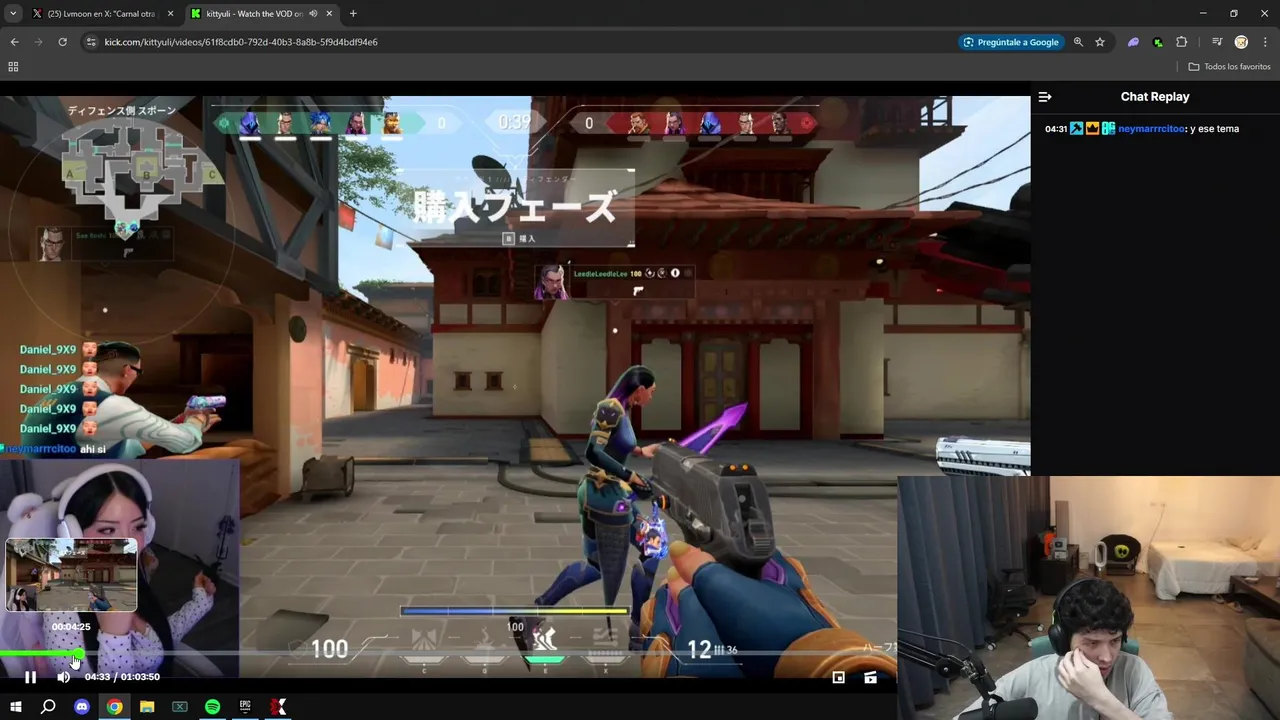Open the media controls playlist icon
The width and height of the screenshot is (1280, 720).
(x=1217, y=42)
